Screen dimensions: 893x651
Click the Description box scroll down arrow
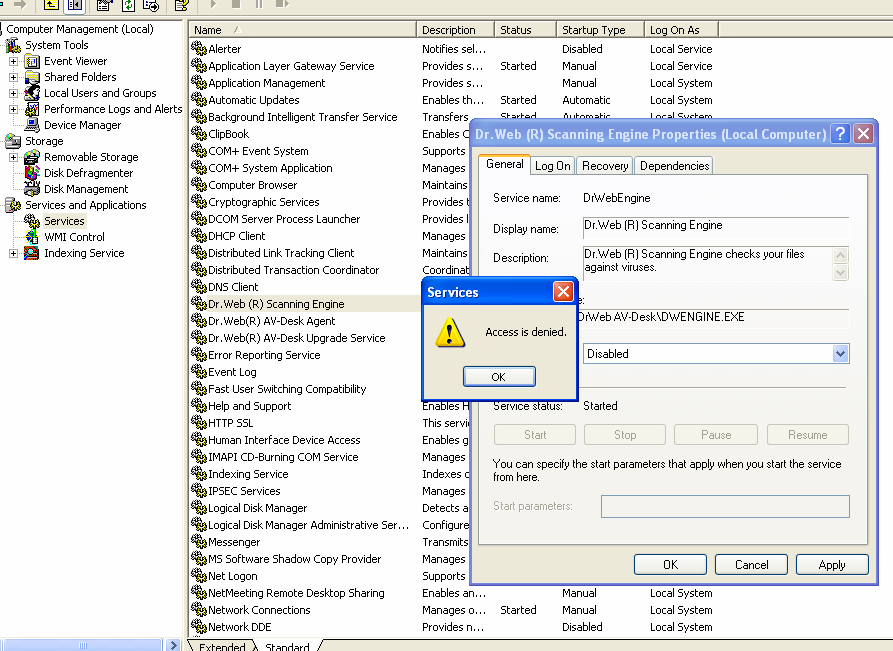840,273
